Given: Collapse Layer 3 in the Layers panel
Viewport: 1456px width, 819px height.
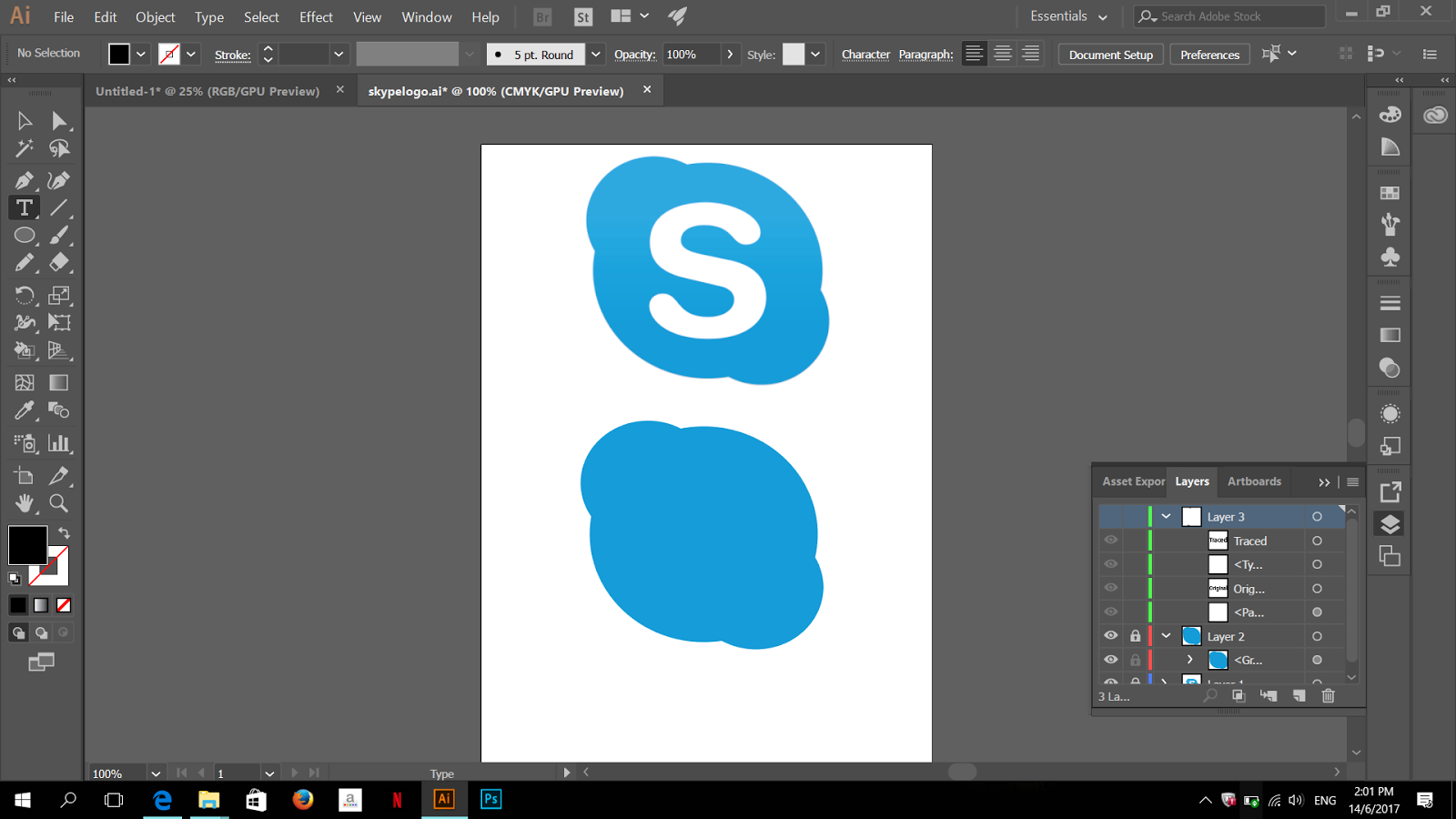Looking at the screenshot, I should click(1166, 517).
